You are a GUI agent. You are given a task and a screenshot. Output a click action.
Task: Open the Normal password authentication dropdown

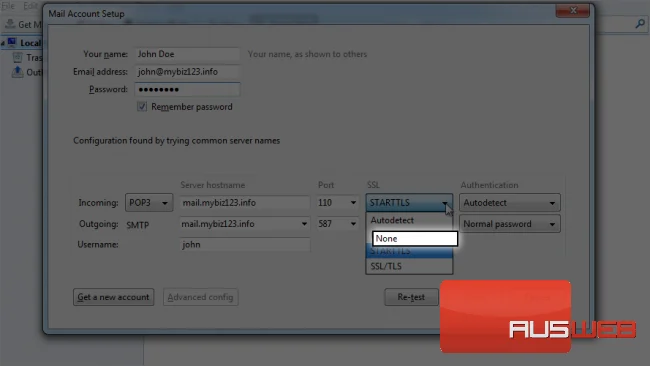509,224
